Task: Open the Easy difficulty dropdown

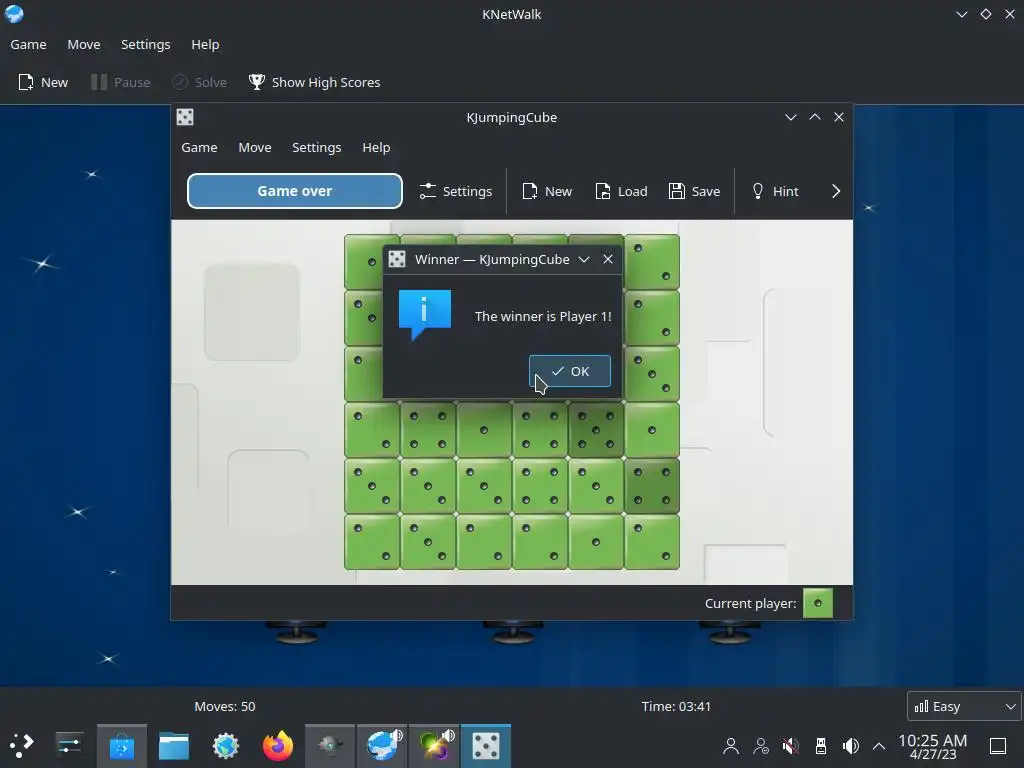Action: [965, 706]
